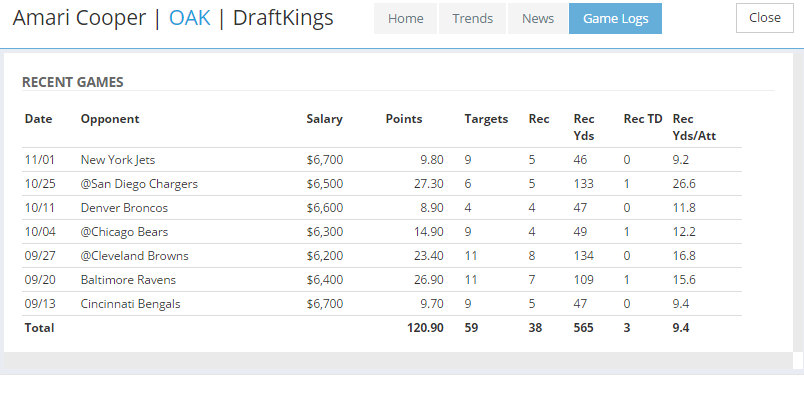
Task: Select the Cincinnati Bengals game row
Action: pyautogui.click(x=382, y=304)
